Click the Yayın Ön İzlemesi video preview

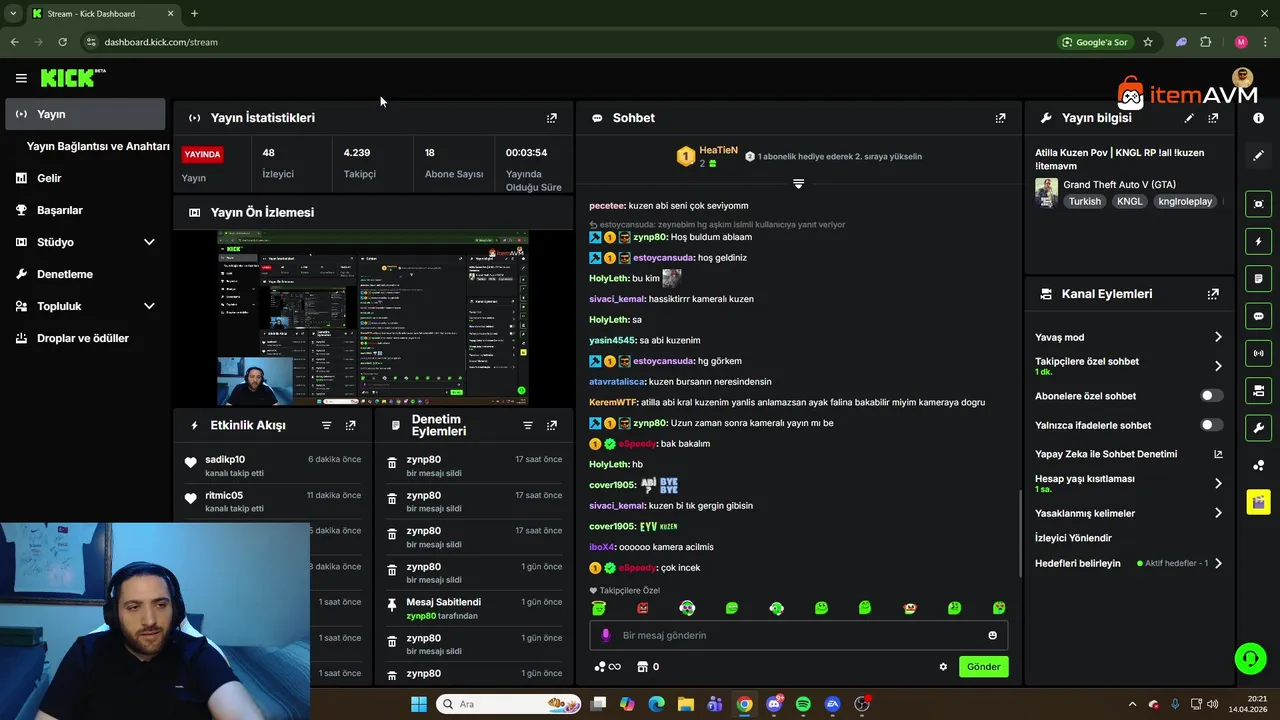(x=373, y=318)
